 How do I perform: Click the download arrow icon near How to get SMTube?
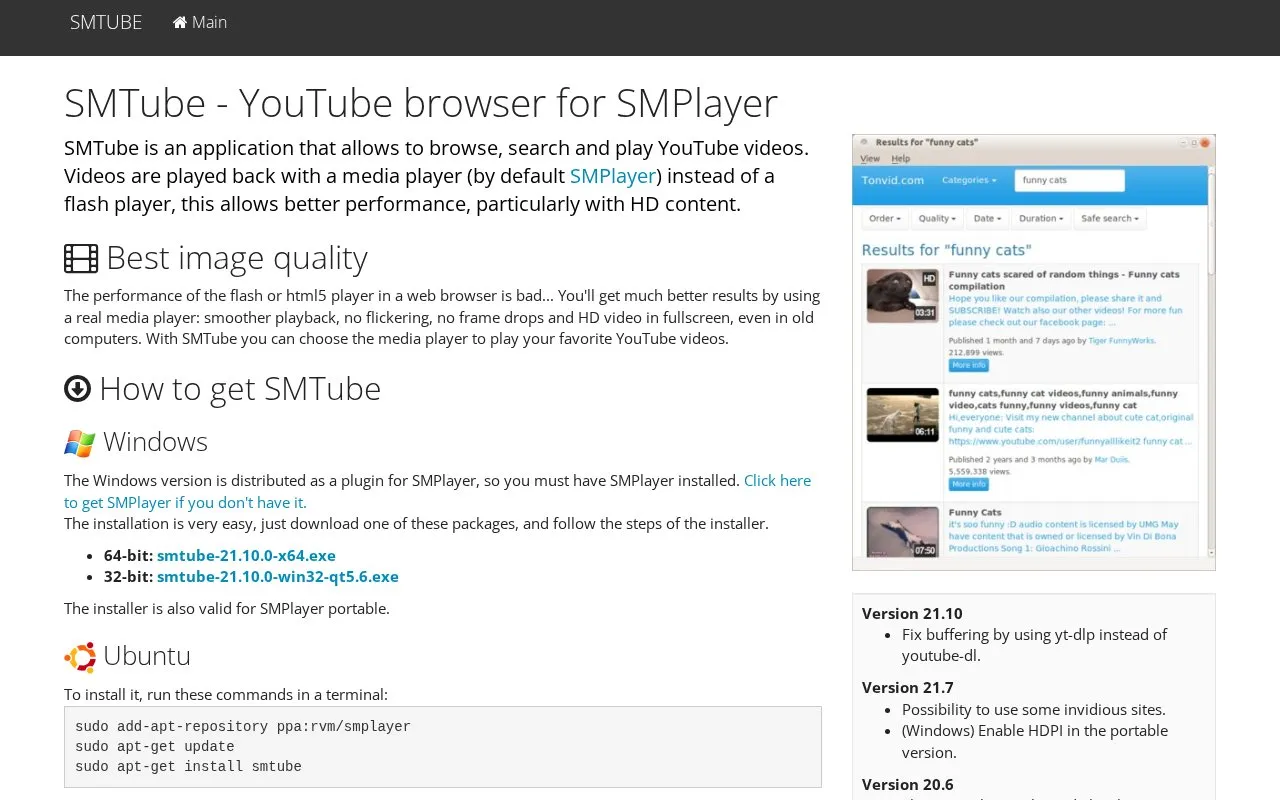click(77, 388)
